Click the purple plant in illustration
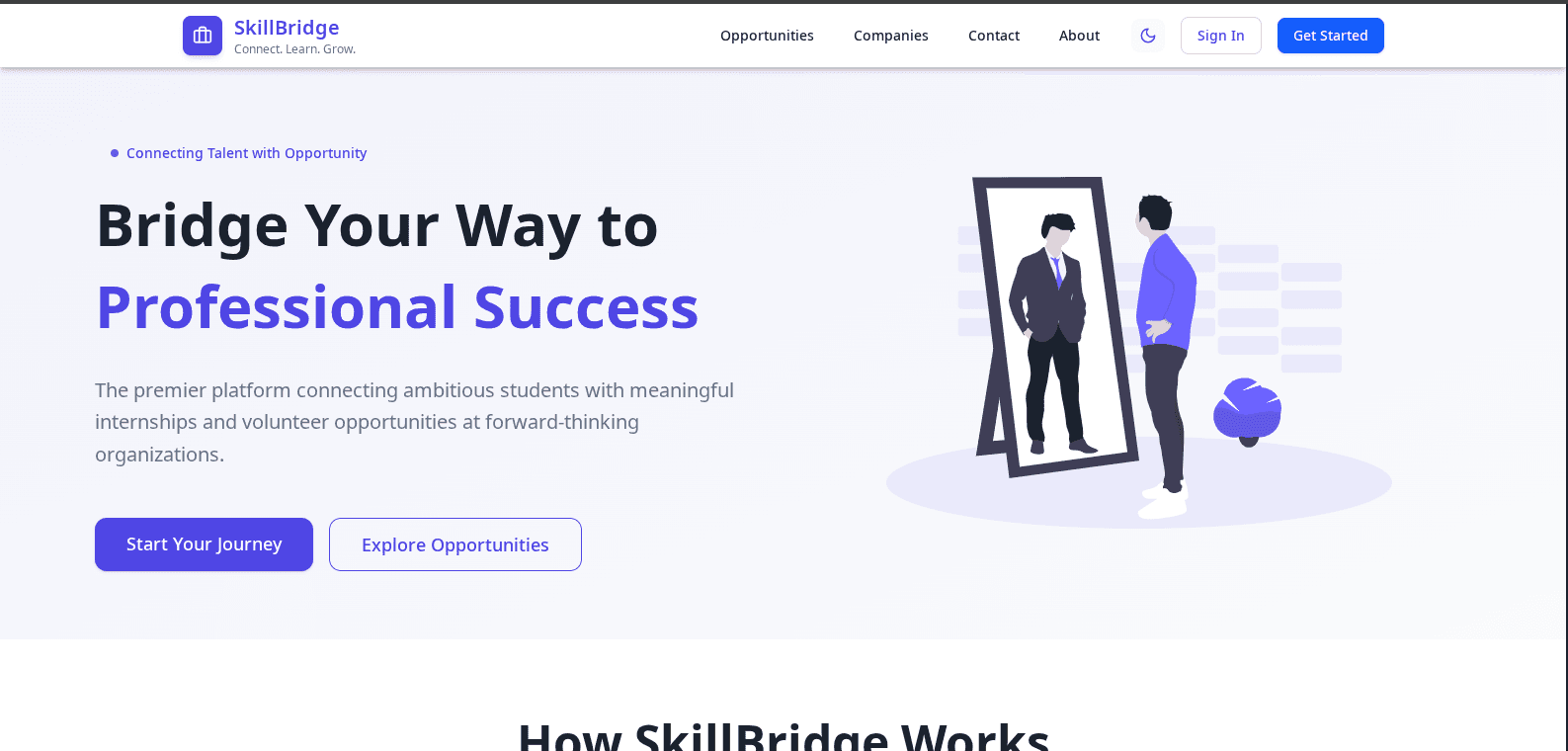 (1248, 411)
